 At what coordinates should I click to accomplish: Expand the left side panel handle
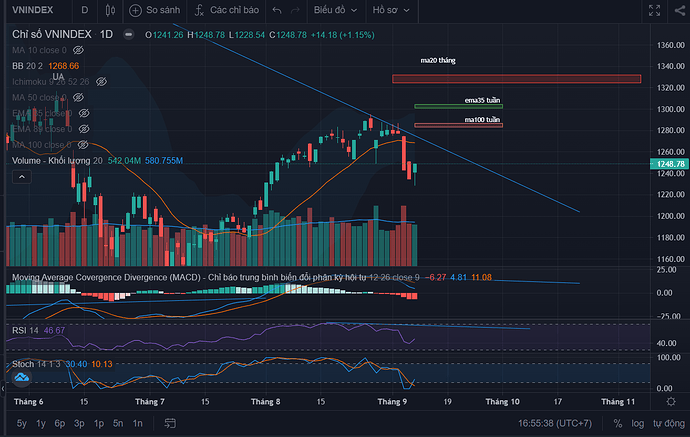3,388
